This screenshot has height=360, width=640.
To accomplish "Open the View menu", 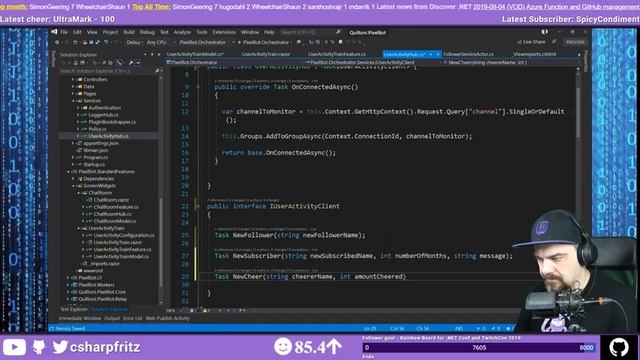I will [92, 32].
